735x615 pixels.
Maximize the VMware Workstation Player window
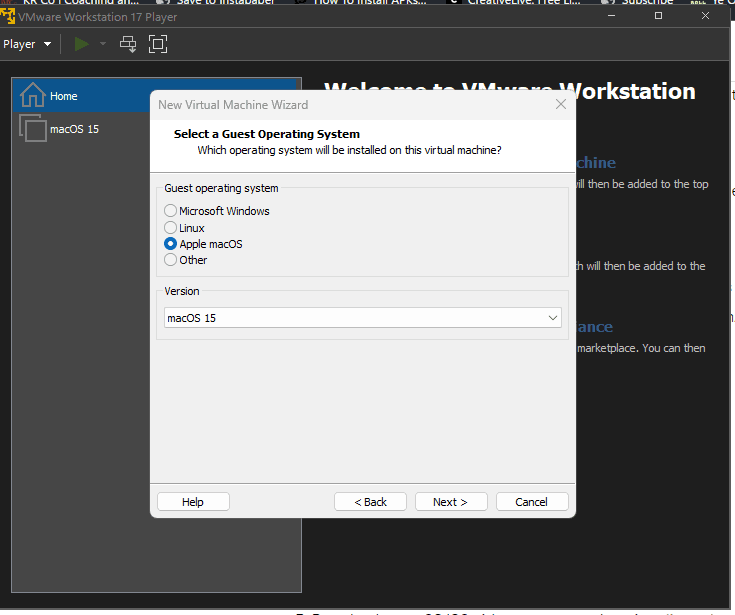[x=658, y=17]
